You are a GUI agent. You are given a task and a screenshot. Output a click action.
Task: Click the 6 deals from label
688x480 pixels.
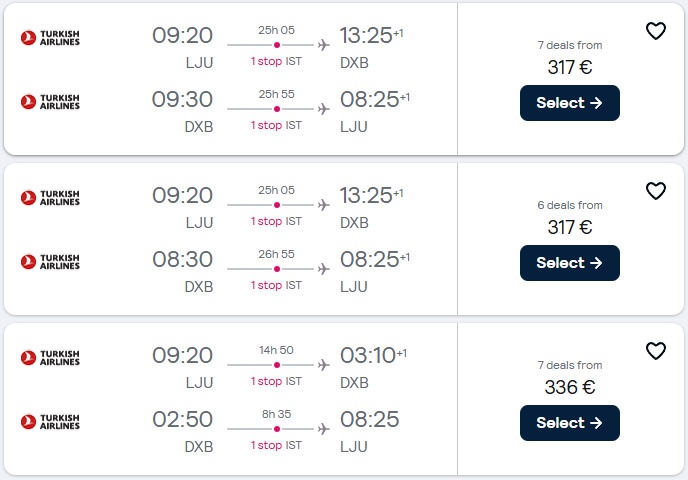pos(570,205)
